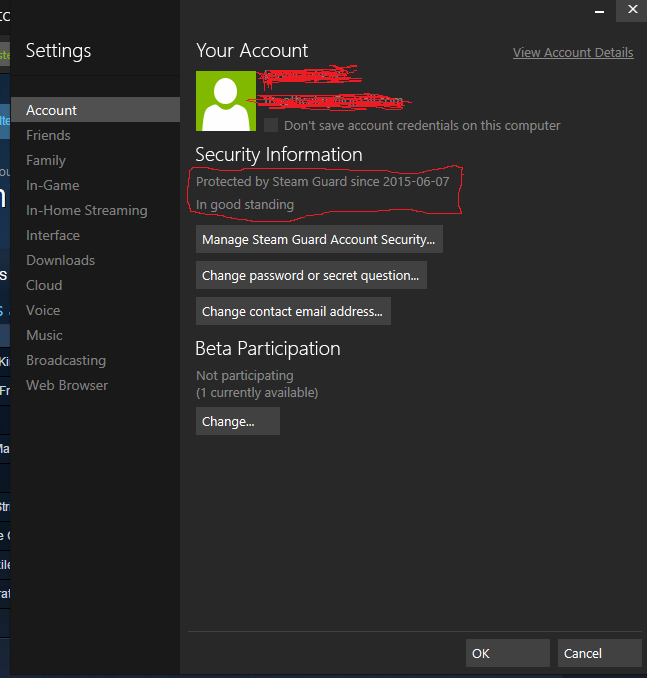Click the 'In good standing' status text
Image resolution: width=647 pixels, height=678 pixels.
[x=245, y=205]
